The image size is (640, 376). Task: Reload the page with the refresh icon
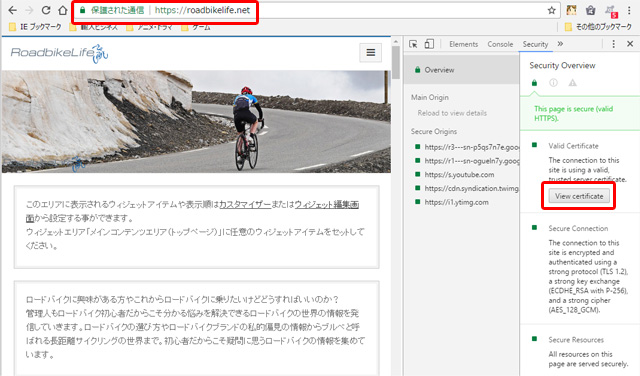pyautogui.click(x=46, y=10)
